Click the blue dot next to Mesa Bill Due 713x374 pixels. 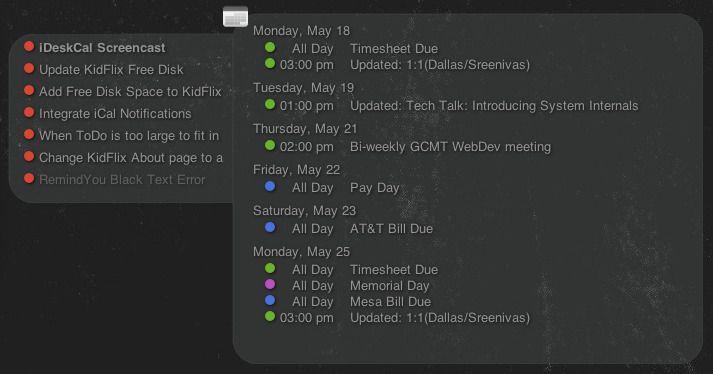270,300
